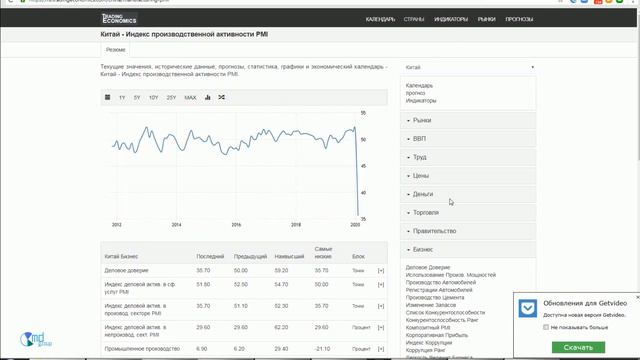Open sidebar link Корпоративная Прибыль

coord(437,335)
